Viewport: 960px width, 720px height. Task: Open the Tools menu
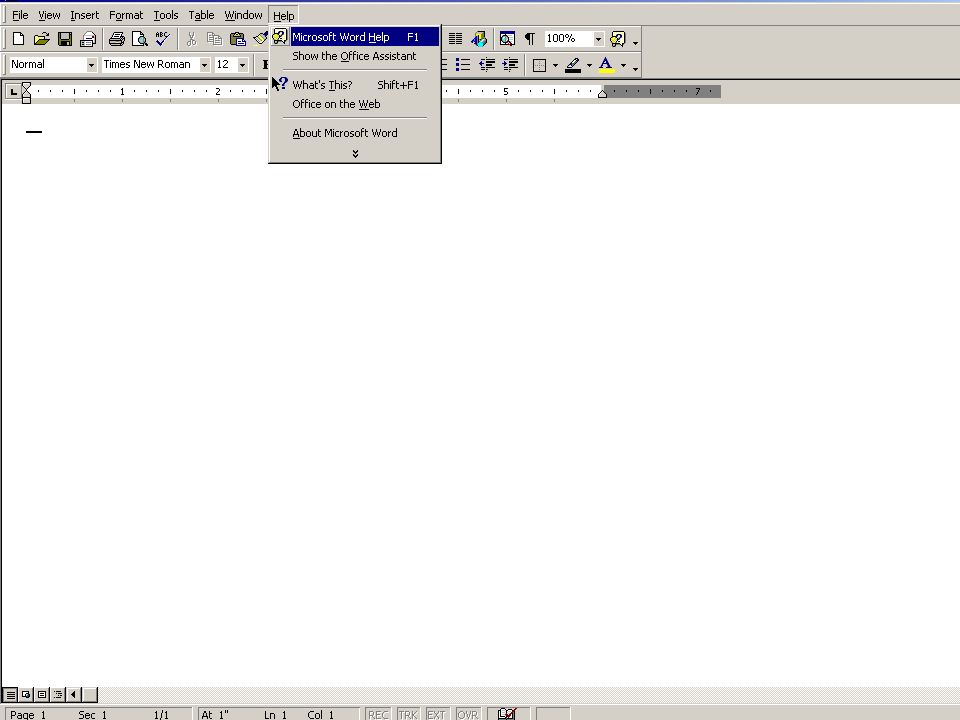point(165,15)
